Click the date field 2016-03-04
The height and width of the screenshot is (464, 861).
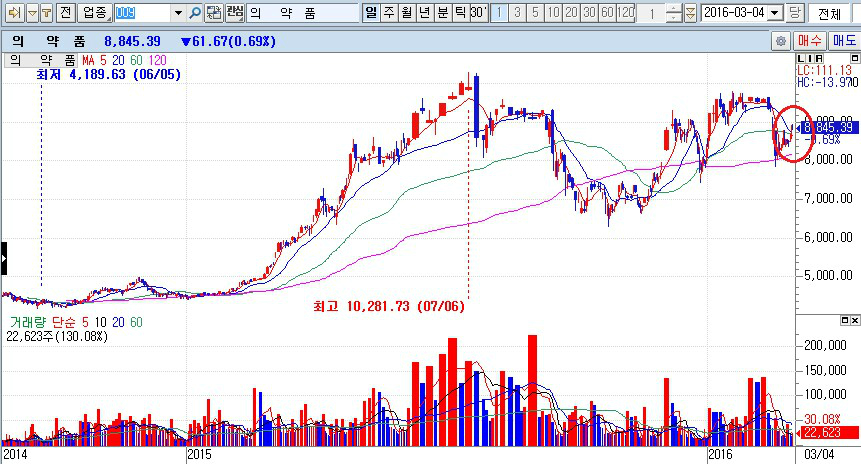pos(735,13)
